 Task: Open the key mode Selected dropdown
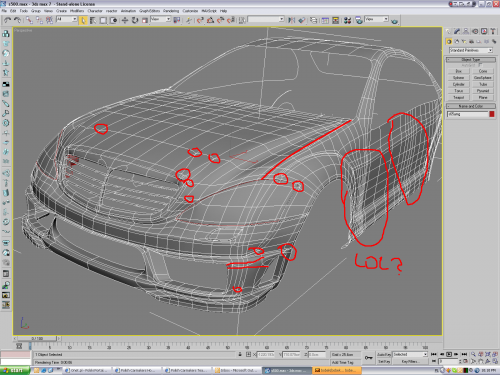[x=410, y=354]
